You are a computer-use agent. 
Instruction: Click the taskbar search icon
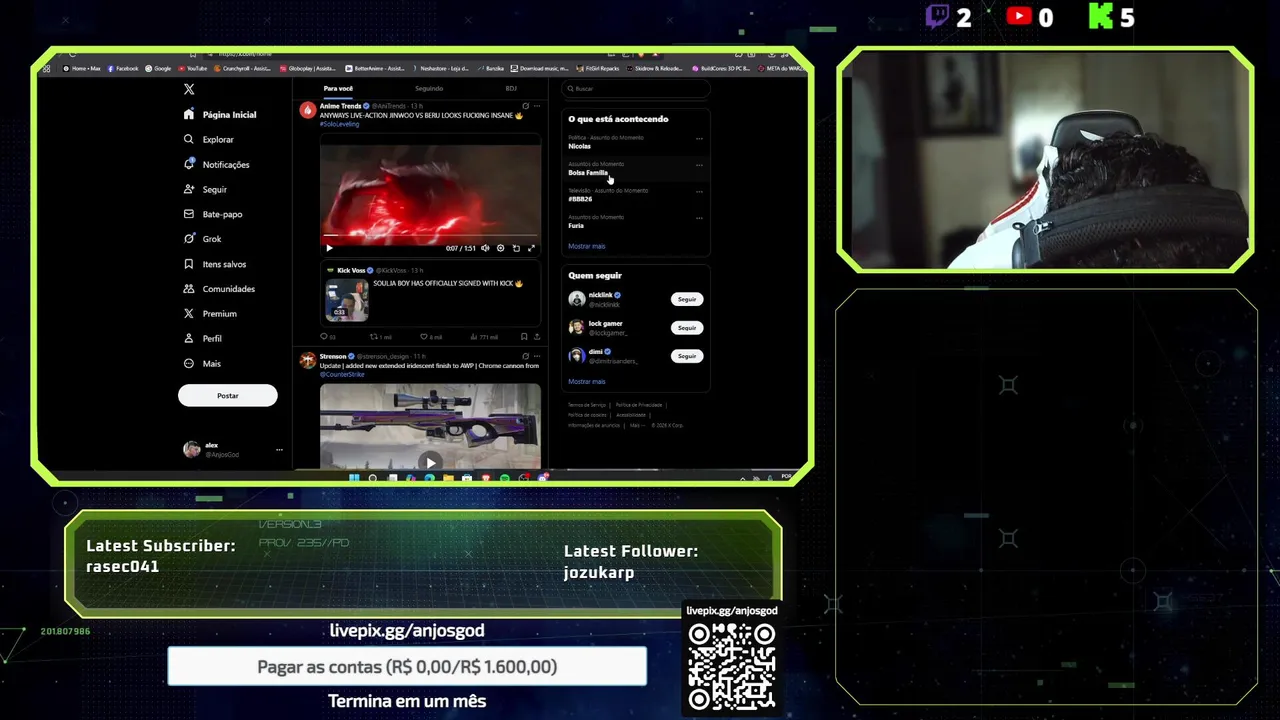373,478
